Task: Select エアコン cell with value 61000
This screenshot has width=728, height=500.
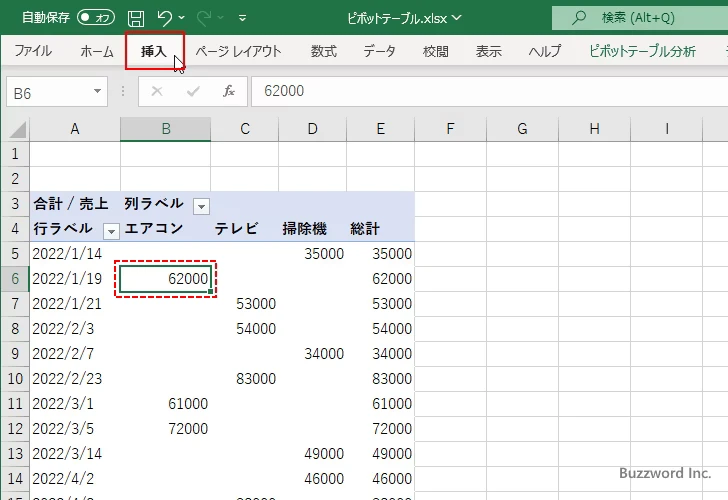Action: click(x=165, y=404)
